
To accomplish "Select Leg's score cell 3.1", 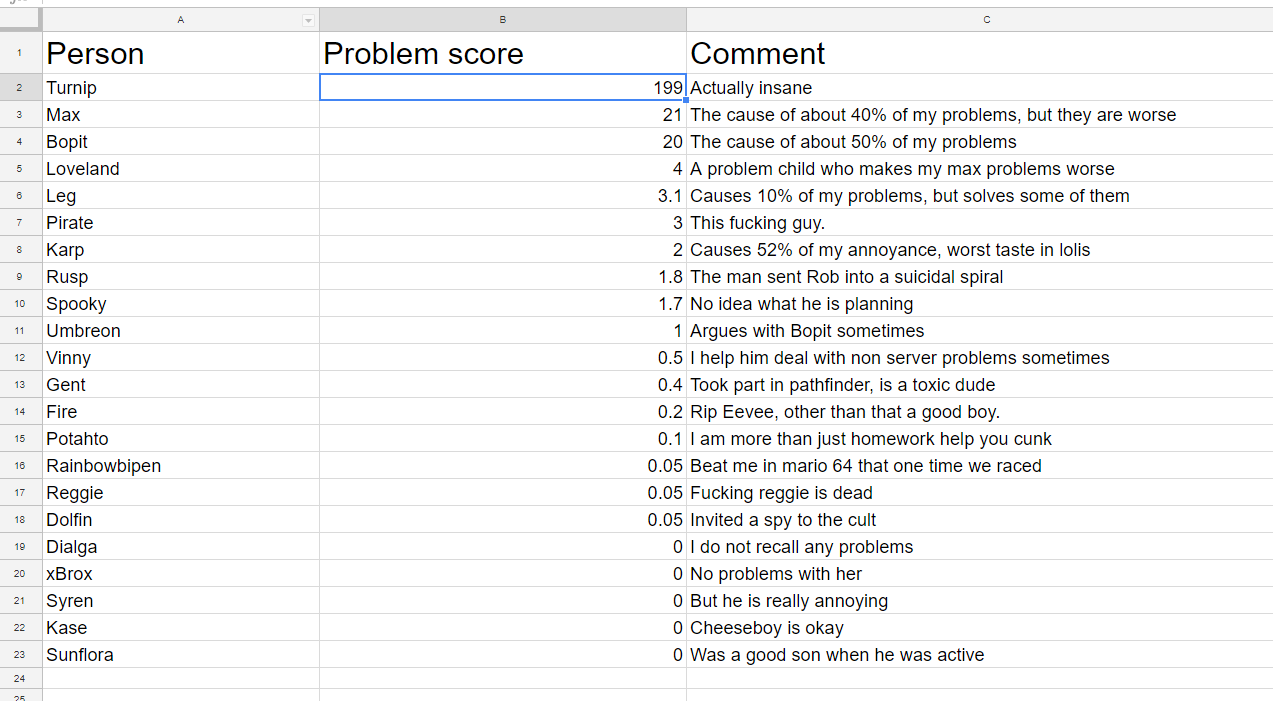I will [x=503, y=196].
